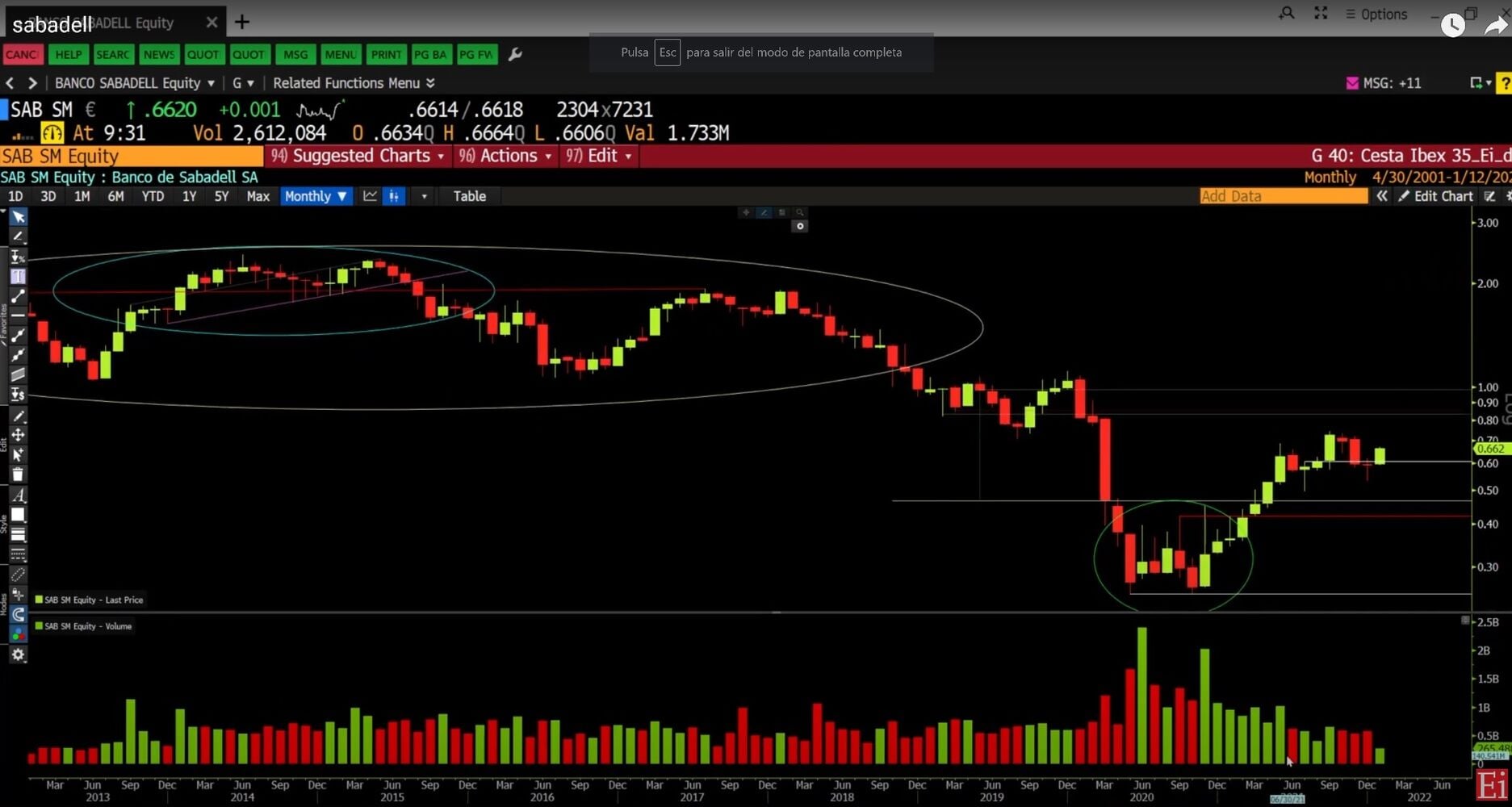This screenshot has height=807, width=1512.
Task: Open a new tab with plus
Action: 242,23
